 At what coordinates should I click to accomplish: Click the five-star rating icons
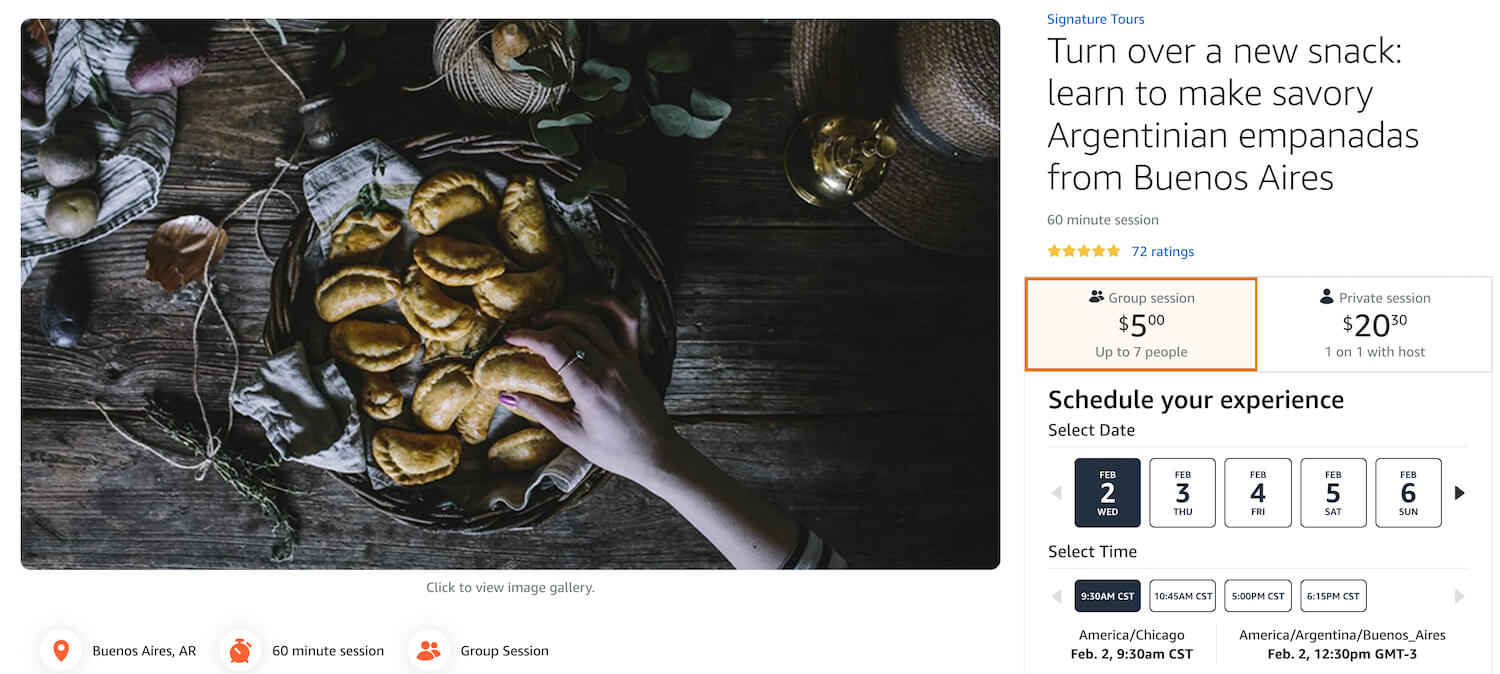1083,252
